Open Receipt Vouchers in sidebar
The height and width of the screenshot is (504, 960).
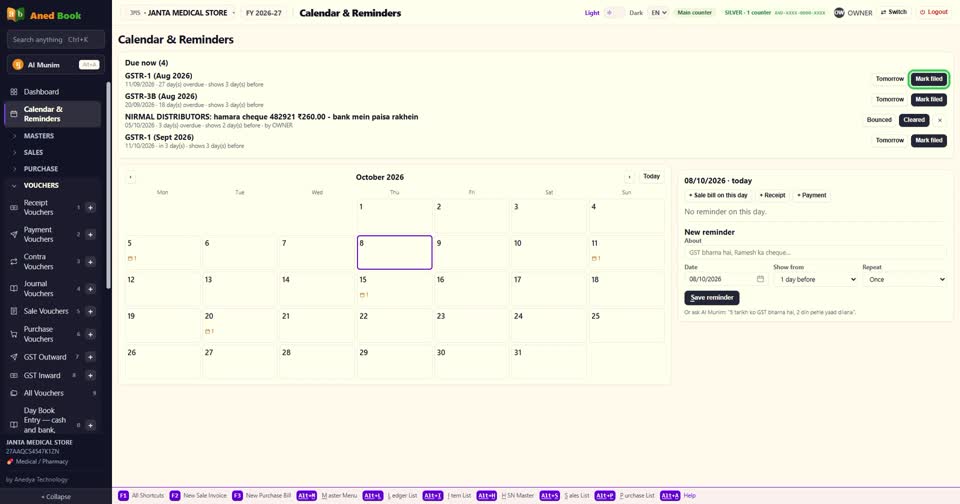pyautogui.click(x=39, y=208)
